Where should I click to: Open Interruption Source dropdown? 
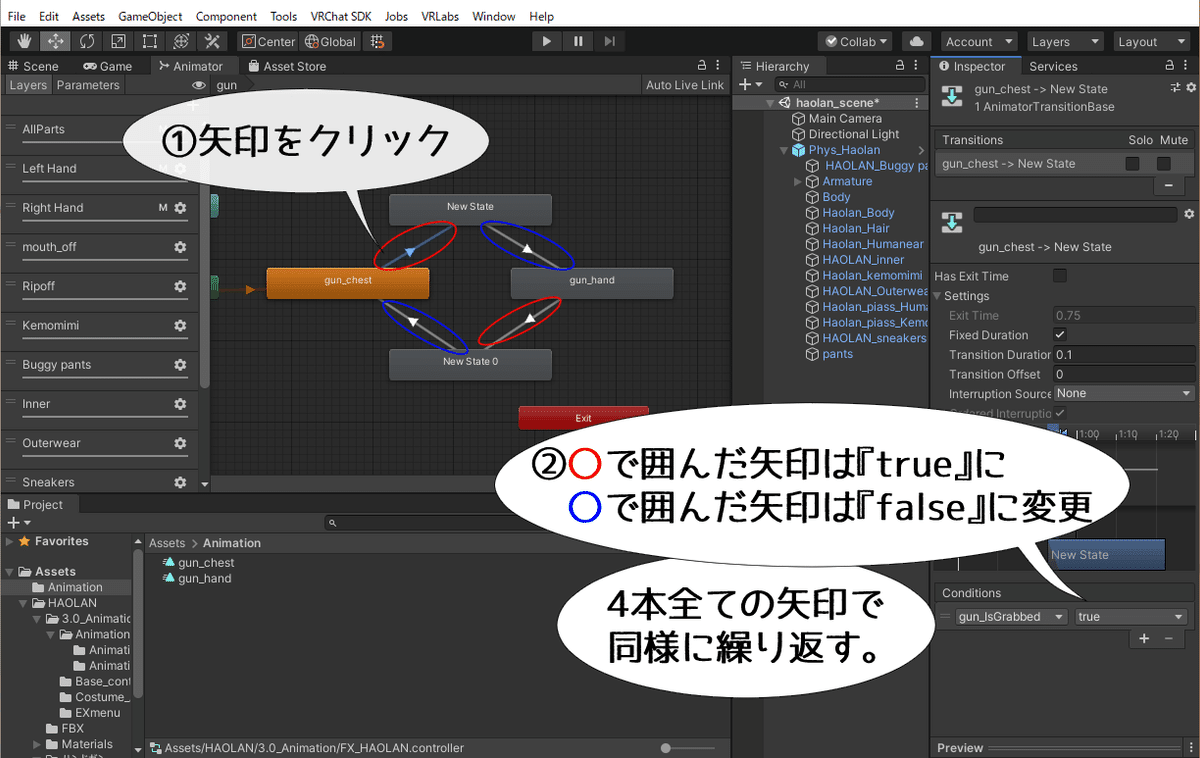coord(1124,393)
